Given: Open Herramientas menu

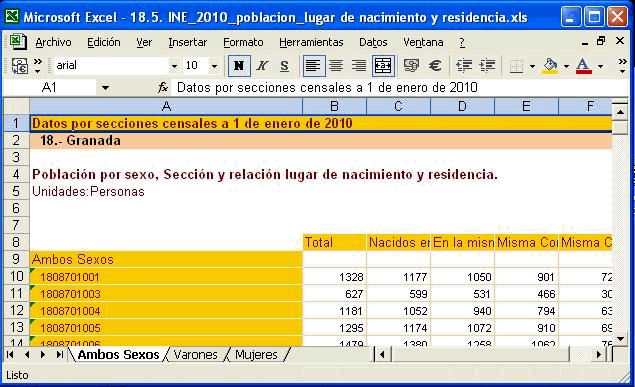Looking at the screenshot, I should coord(311,42).
